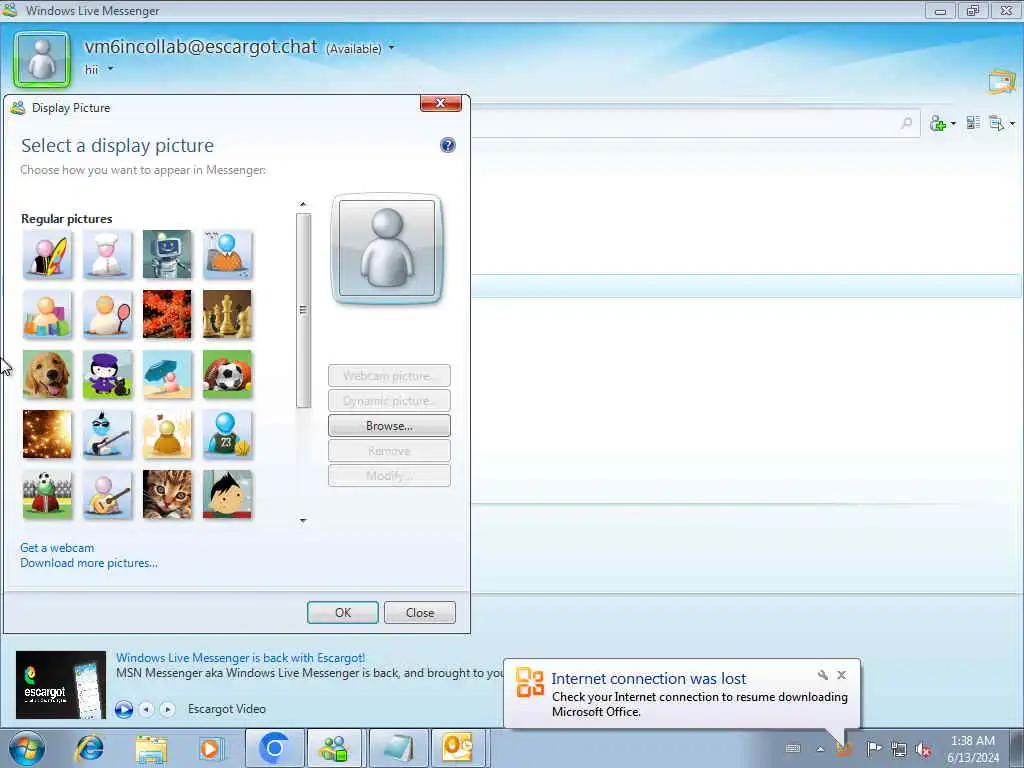The image size is (1024, 768).
Task: Confirm with the OK button
Action: click(343, 613)
